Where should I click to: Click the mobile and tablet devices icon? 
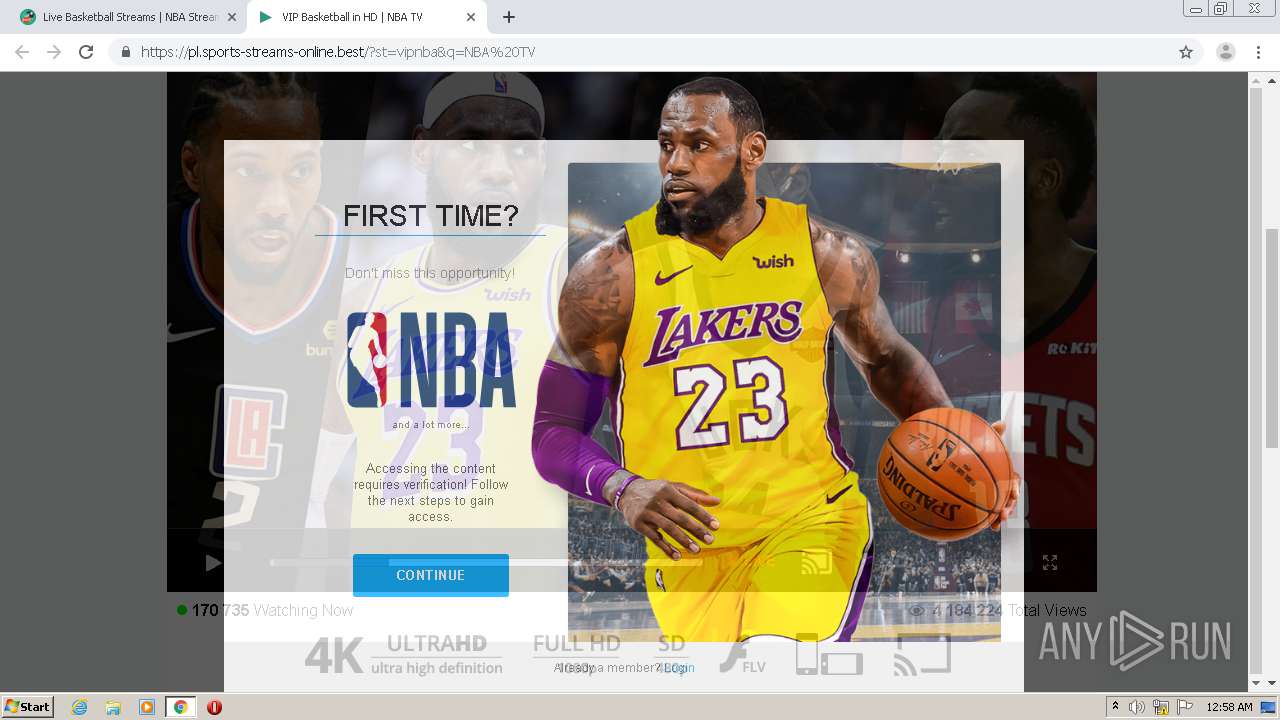click(829, 655)
